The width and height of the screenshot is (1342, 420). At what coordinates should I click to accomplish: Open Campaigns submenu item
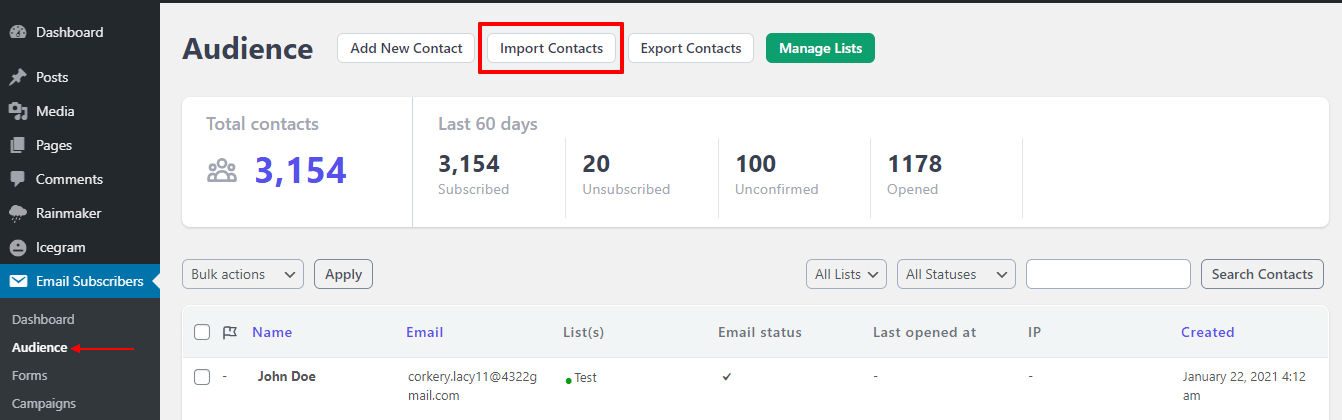44,403
